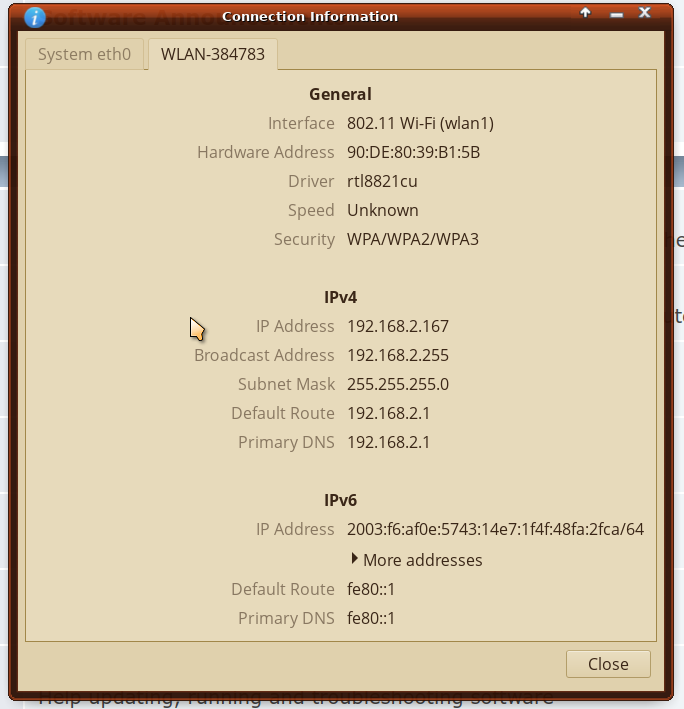Switch to the System eth0 tab
Screen dimensions: 684x709
84,54
